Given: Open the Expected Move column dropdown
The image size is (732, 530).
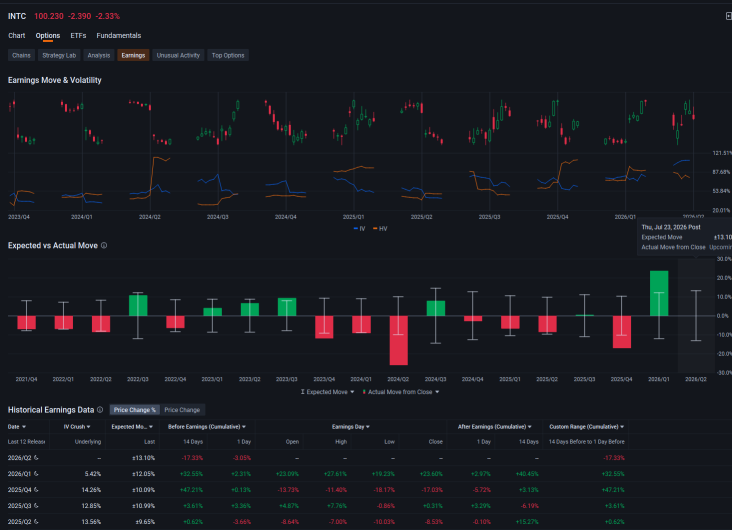Looking at the screenshot, I should (x=132, y=427).
